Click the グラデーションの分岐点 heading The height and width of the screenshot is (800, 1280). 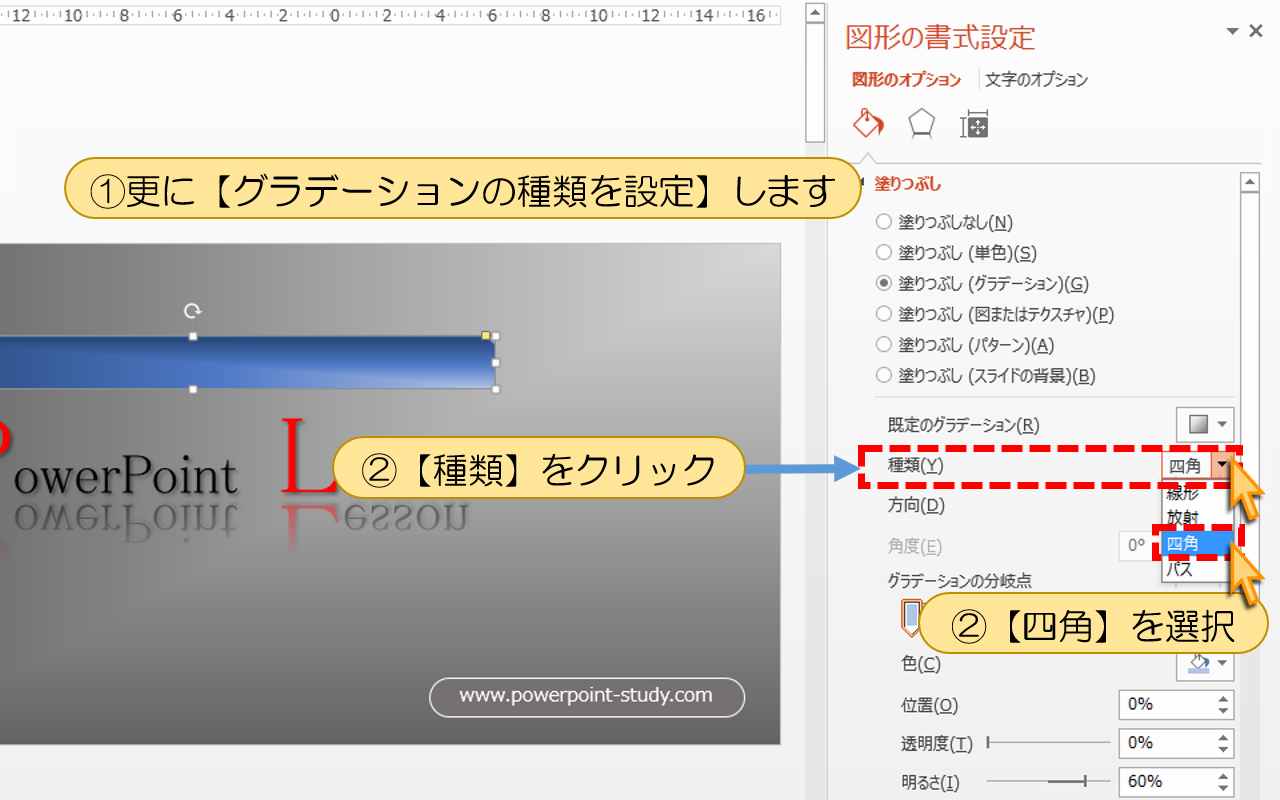pos(959,580)
